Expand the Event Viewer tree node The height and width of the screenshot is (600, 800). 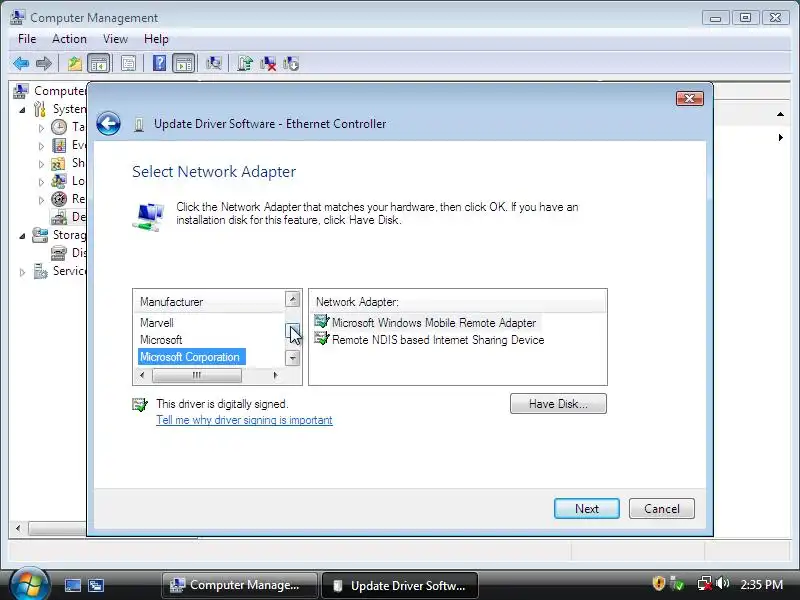tap(41, 146)
